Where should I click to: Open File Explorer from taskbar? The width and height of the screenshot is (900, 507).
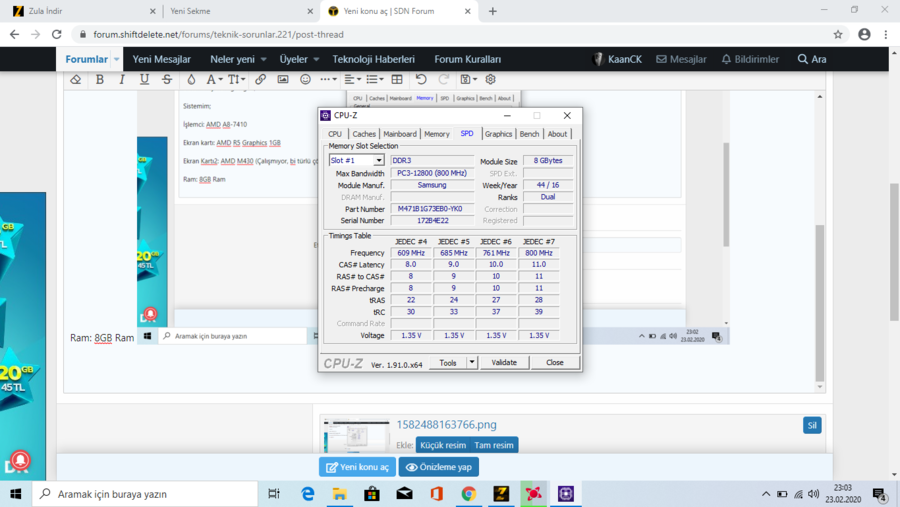[x=340, y=494]
